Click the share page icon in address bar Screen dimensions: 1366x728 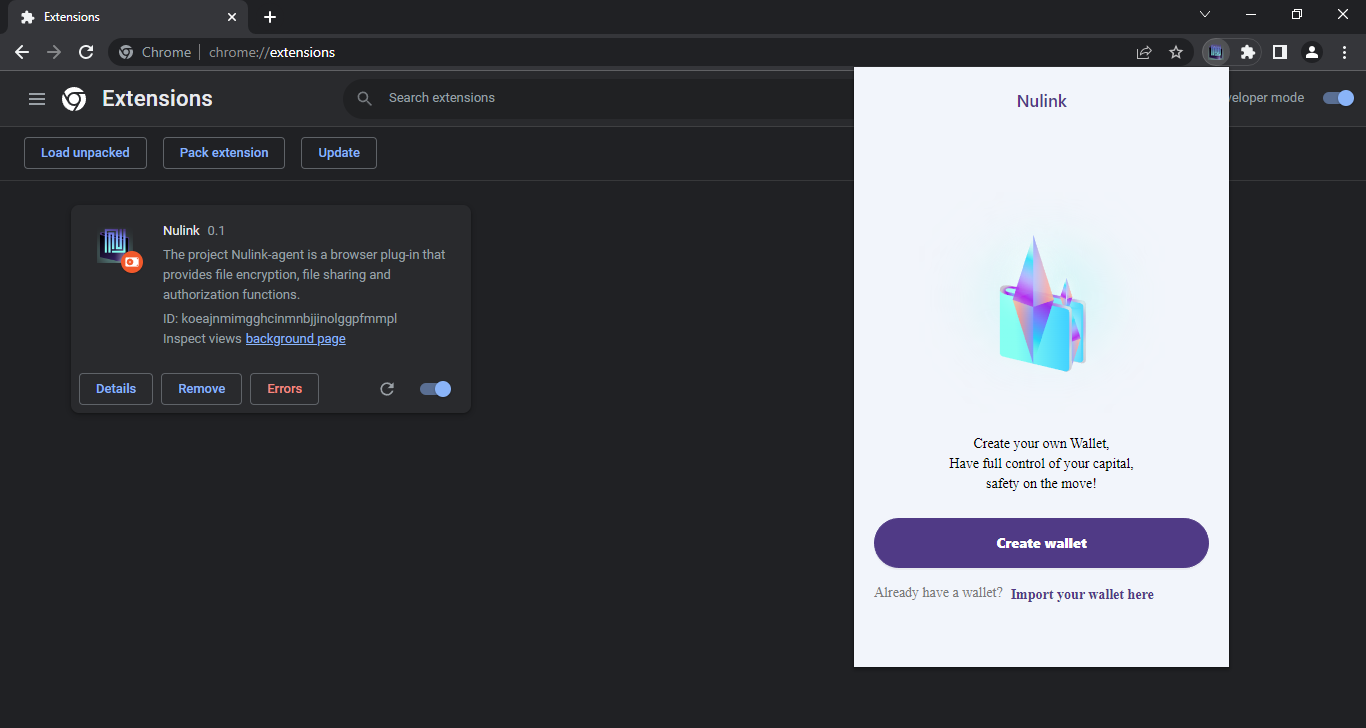pyautogui.click(x=1144, y=52)
